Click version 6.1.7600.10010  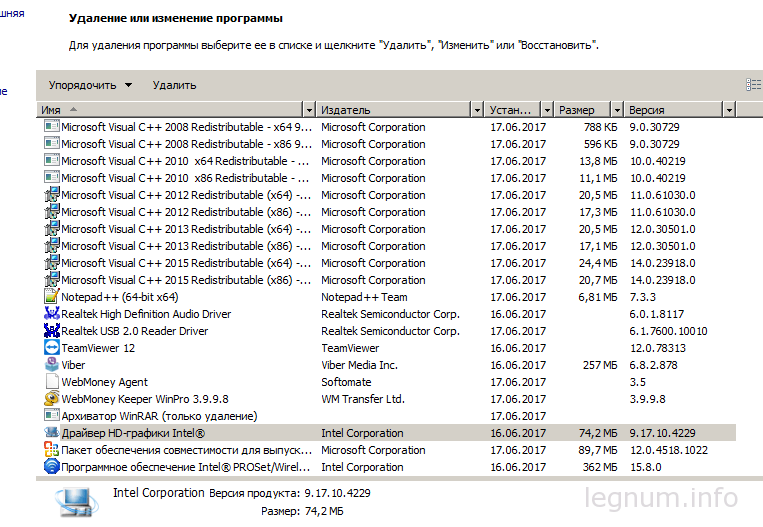point(668,331)
